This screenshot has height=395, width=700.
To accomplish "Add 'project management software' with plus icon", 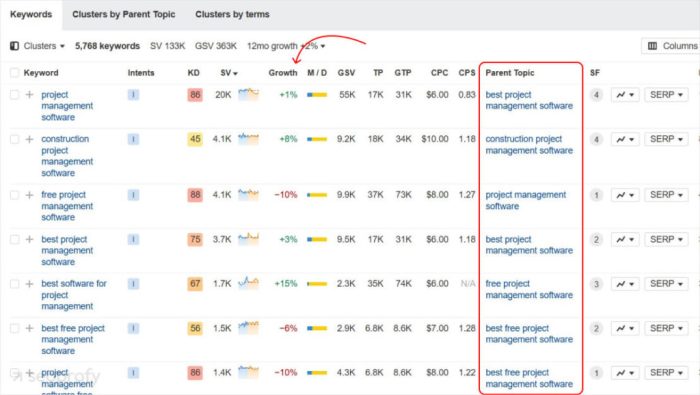I will (x=29, y=95).
